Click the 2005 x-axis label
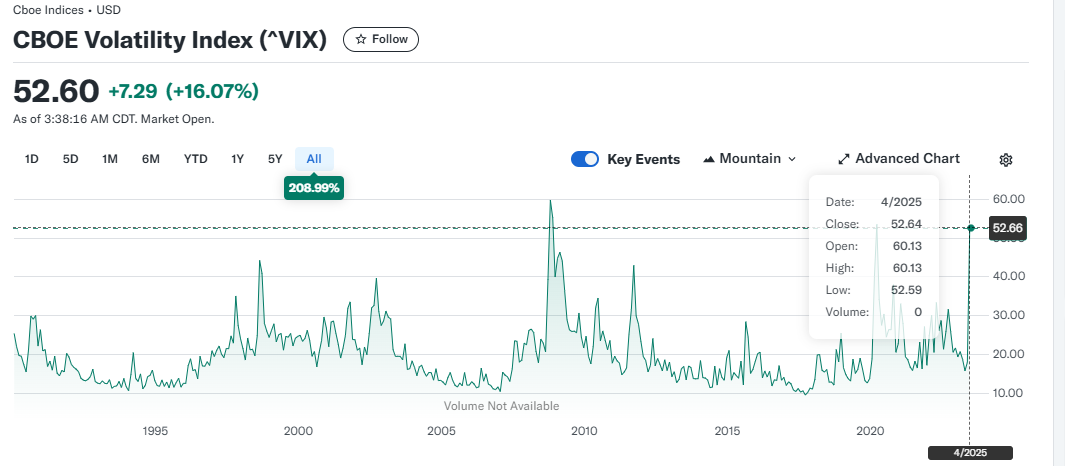The image size is (1065, 466). point(441,431)
